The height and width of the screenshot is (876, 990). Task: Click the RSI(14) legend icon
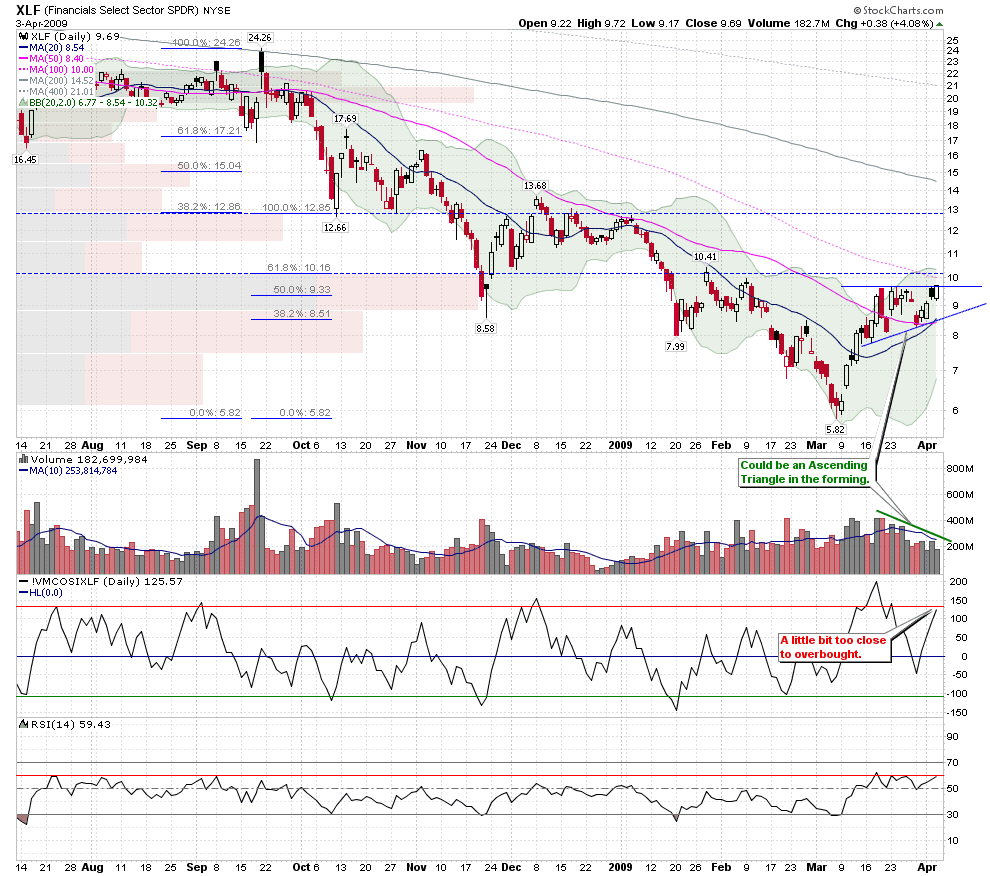pos(24,724)
